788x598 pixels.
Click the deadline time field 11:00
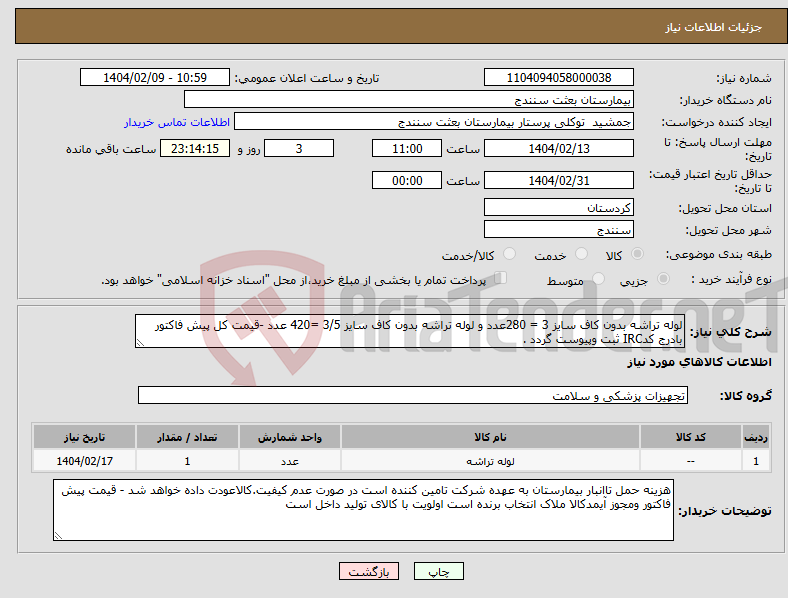click(x=407, y=149)
